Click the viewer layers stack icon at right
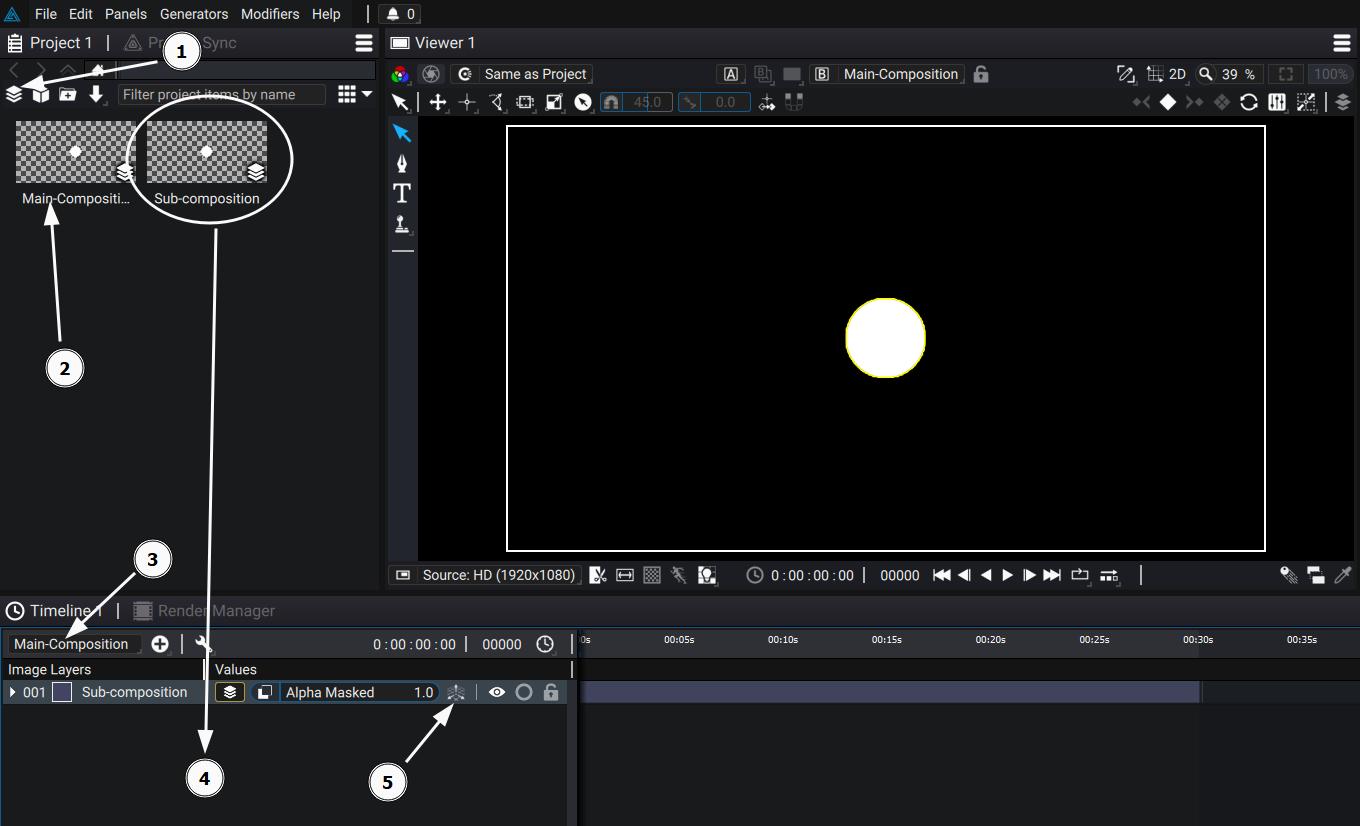Viewport: 1360px width, 826px height. tap(1343, 102)
